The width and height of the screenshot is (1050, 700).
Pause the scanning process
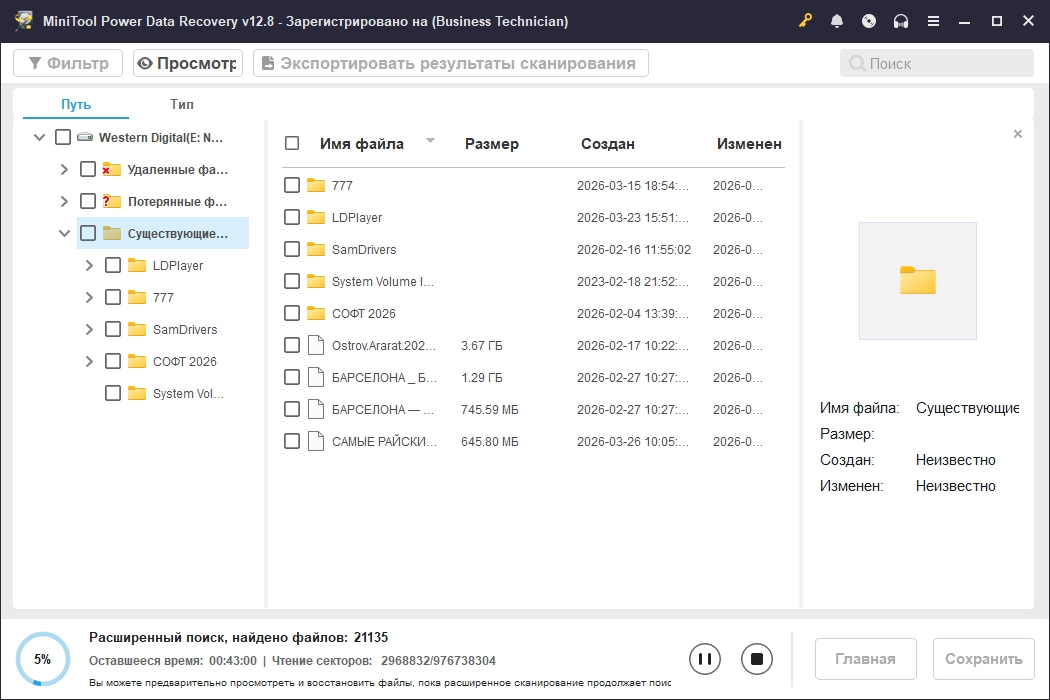(x=704, y=659)
